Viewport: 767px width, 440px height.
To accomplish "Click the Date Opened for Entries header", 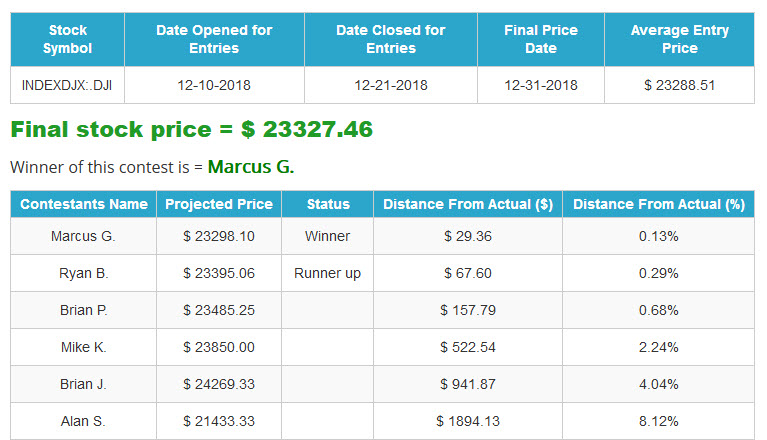I will pyautogui.click(x=214, y=39).
